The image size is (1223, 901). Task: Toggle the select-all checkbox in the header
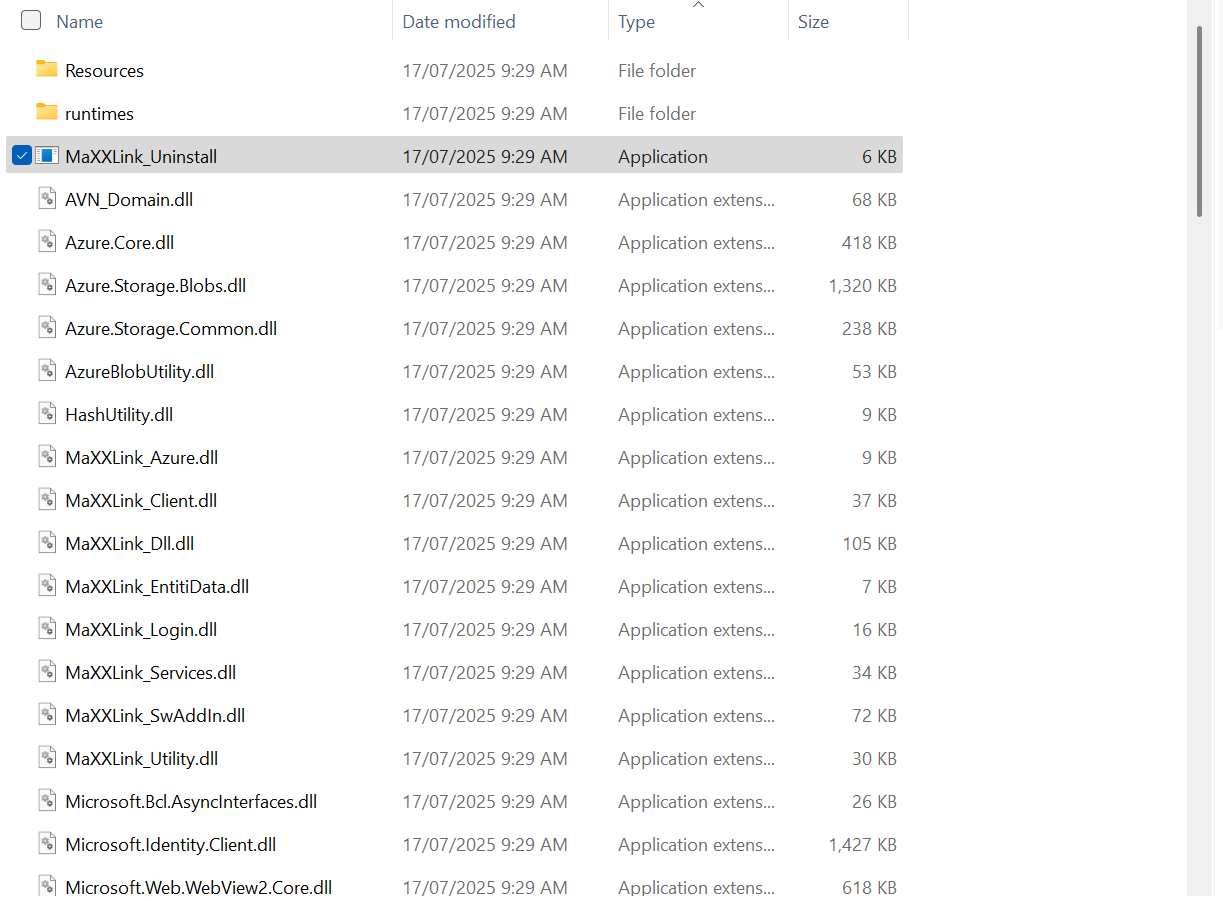31,20
